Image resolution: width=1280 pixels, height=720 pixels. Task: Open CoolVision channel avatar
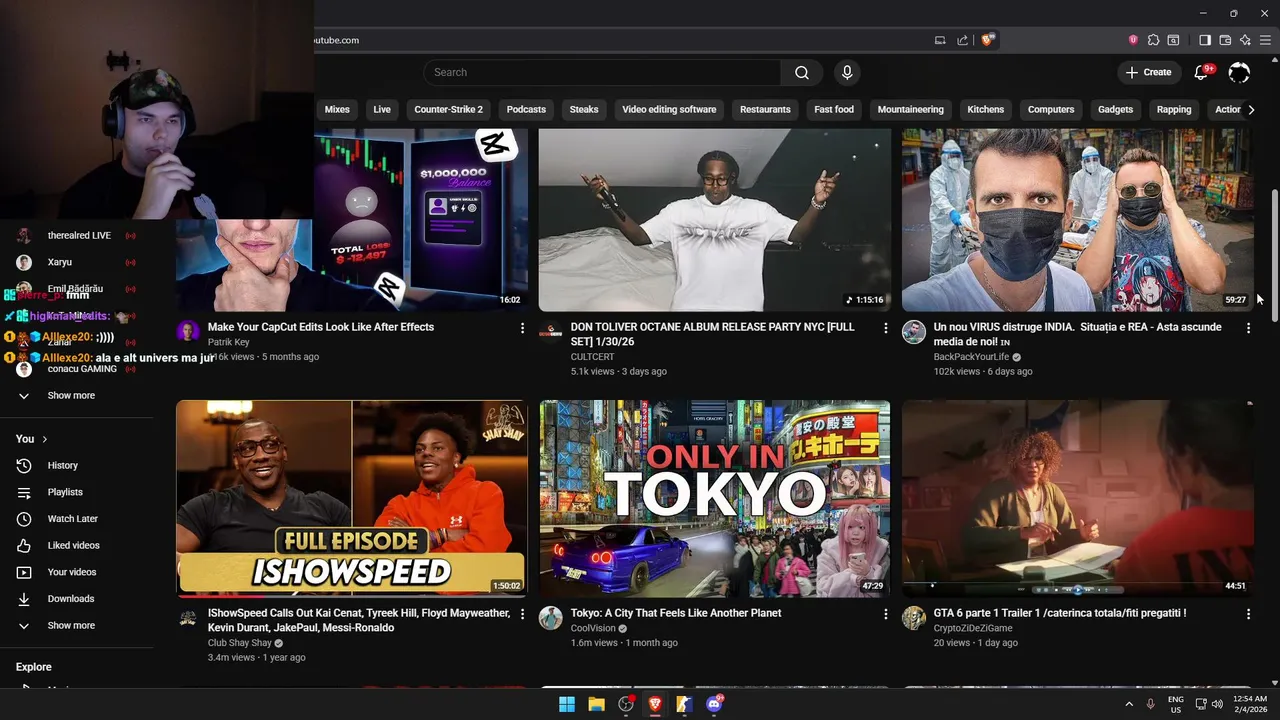pyautogui.click(x=551, y=618)
